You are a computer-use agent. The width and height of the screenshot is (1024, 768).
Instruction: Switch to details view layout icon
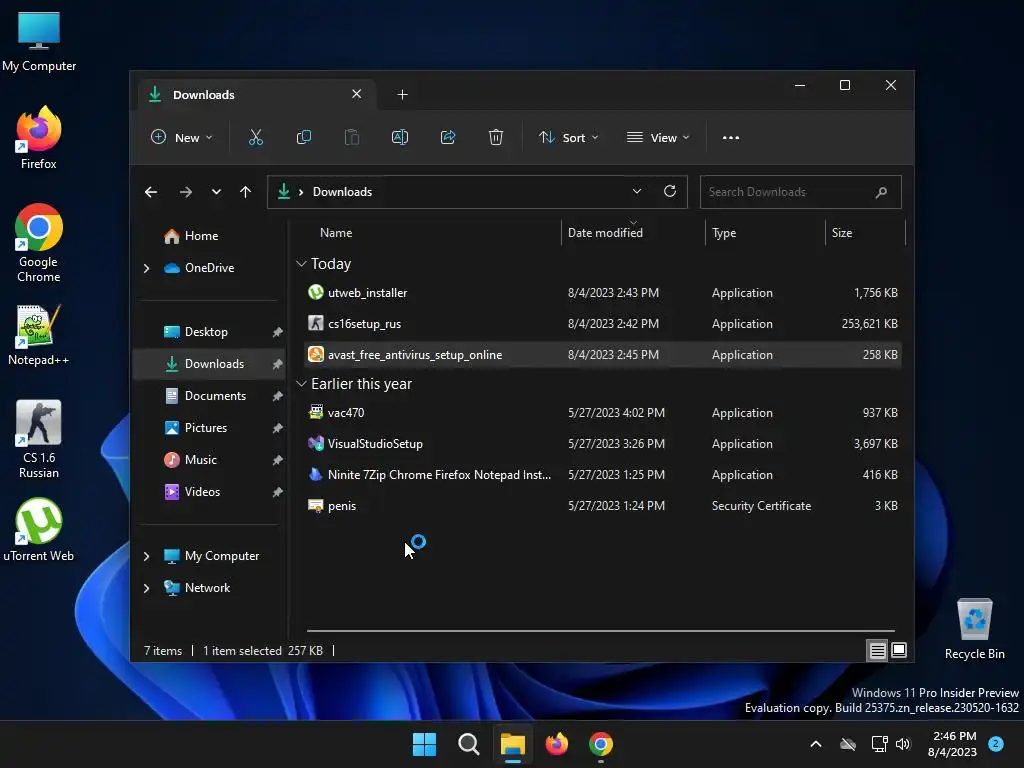(877, 650)
